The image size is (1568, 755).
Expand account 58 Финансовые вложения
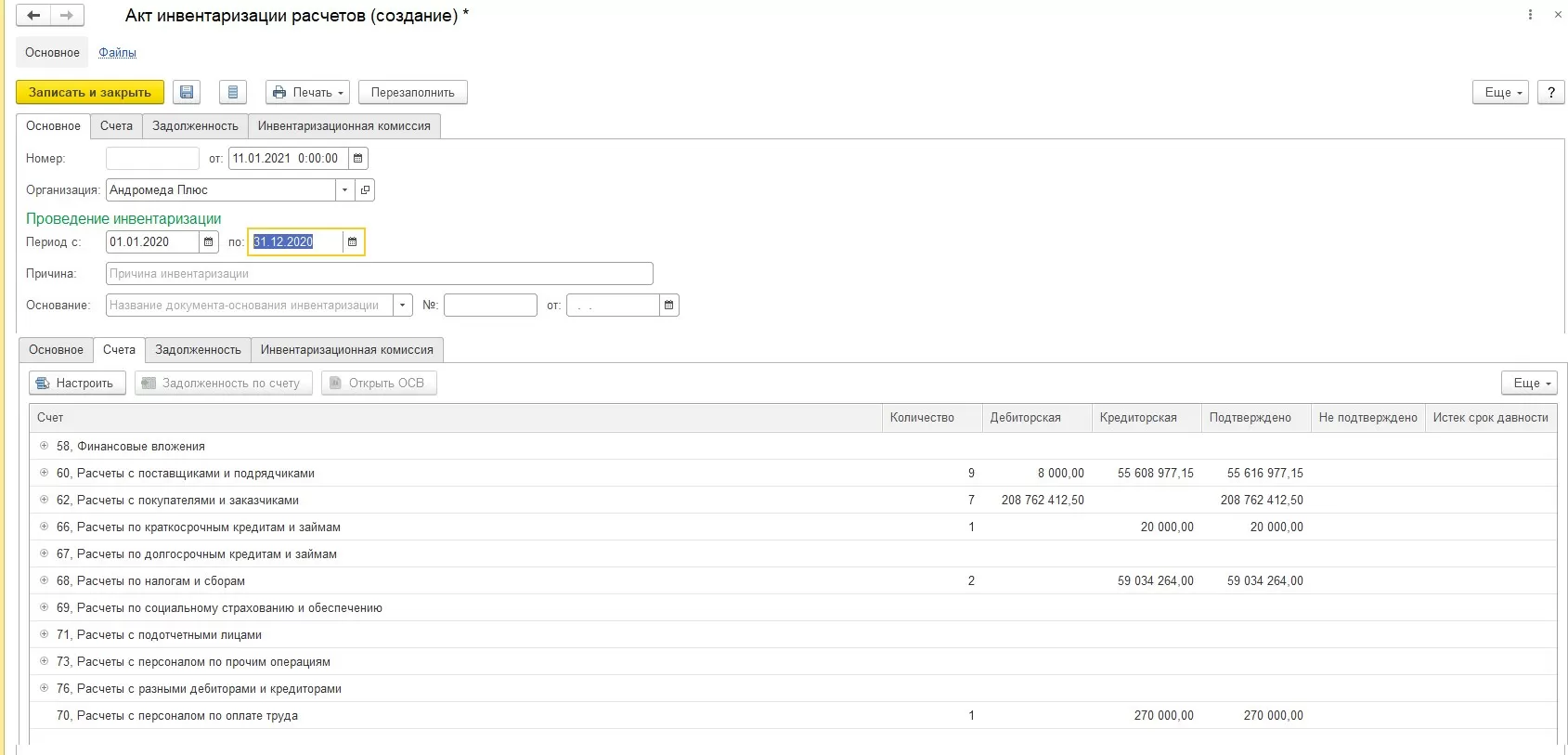click(44, 446)
